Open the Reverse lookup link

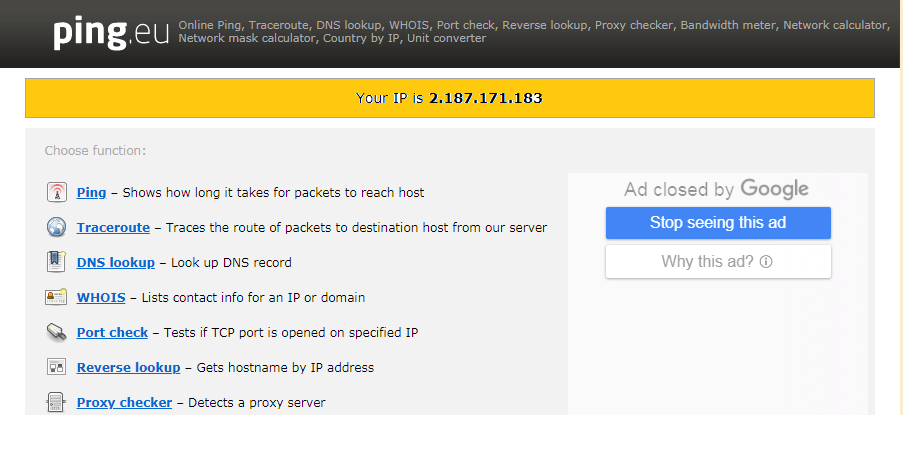pyautogui.click(x=128, y=368)
